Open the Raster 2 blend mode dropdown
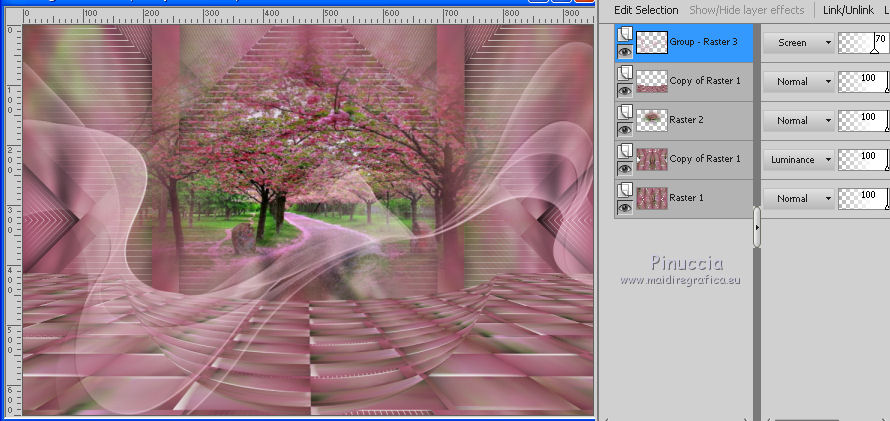The height and width of the screenshot is (421, 890). point(798,121)
